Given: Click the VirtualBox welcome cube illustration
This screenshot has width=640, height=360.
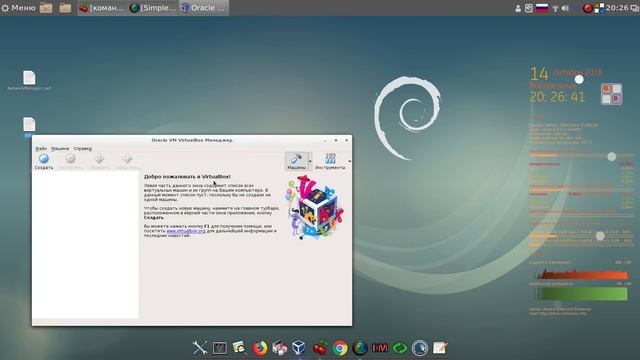Looking at the screenshot, I should pos(314,207).
